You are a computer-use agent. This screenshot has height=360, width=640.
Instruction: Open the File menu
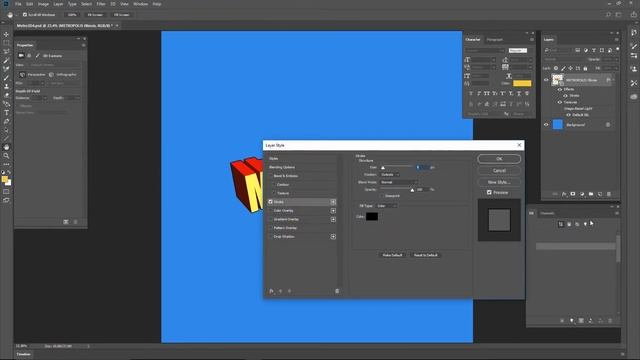point(18,4)
